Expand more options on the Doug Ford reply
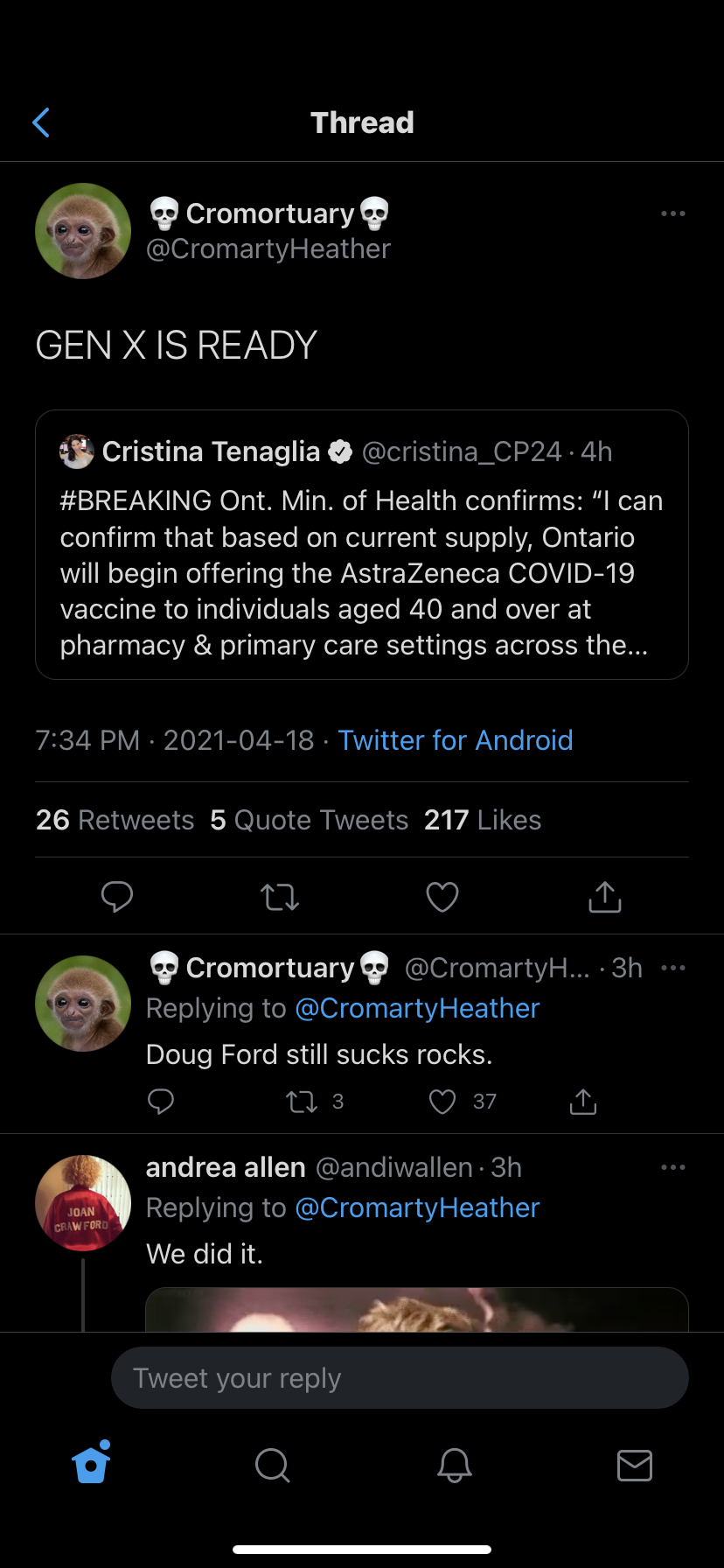This screenshot has height=1568, width=724. point(672,968)
